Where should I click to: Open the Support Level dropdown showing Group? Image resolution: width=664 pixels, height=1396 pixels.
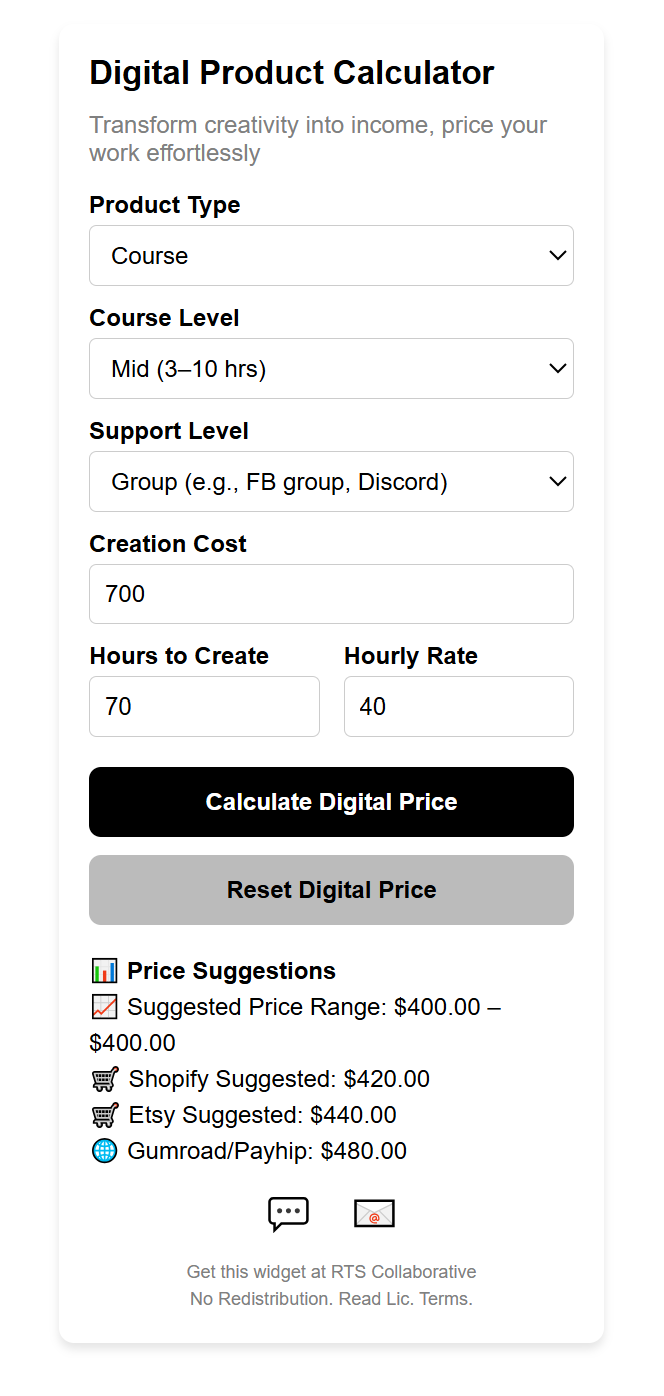[x=331, y=481]
